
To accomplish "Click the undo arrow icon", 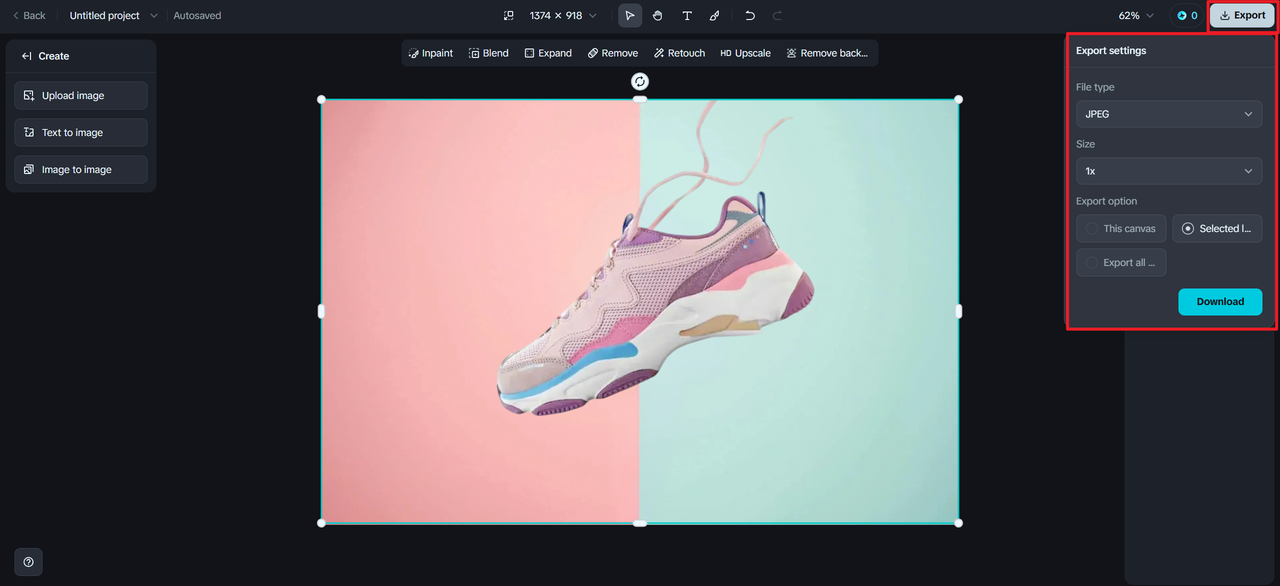I will tap(750, 16).
